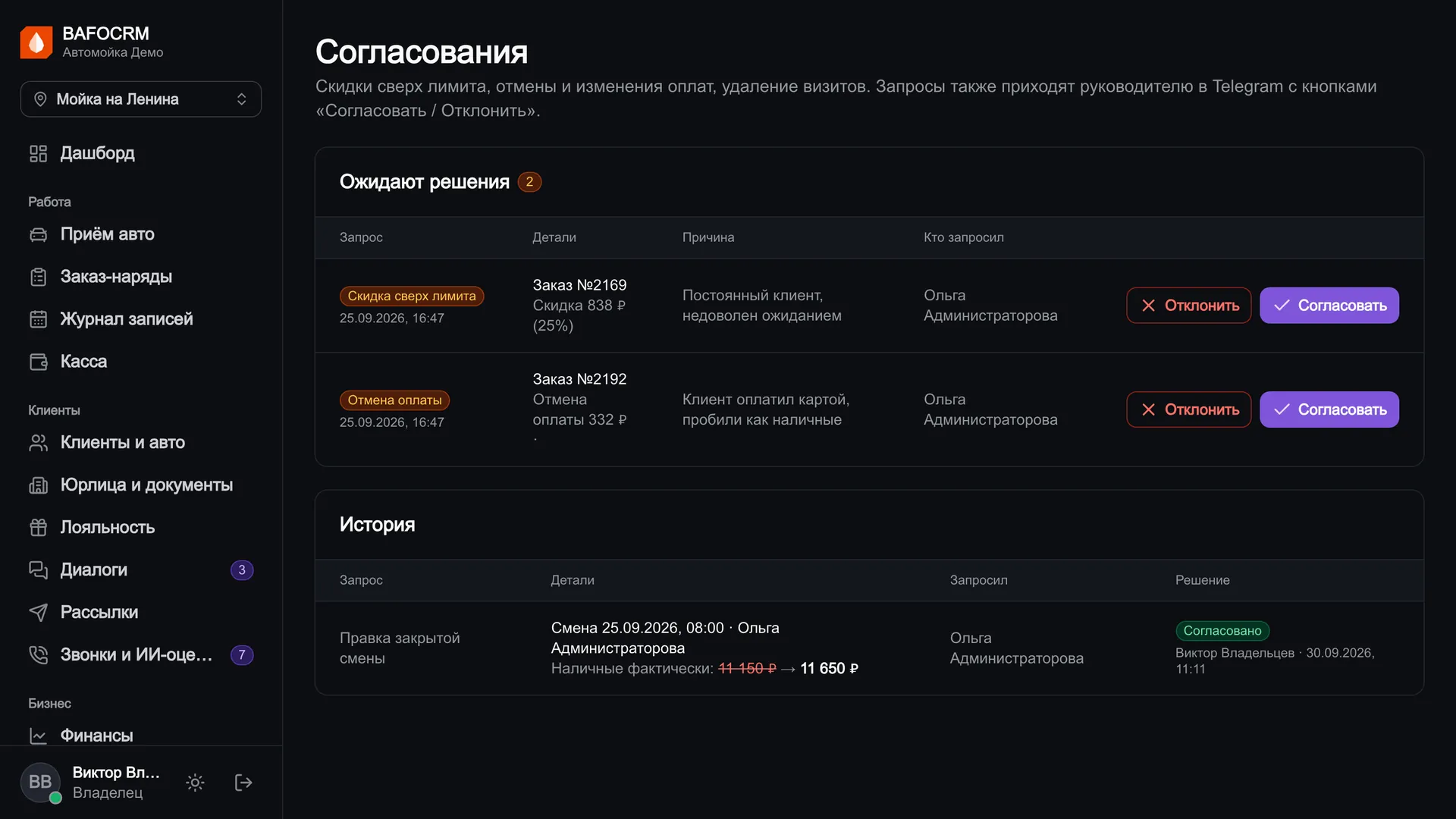
Task: Reject the payment cancellation for Заказ №2192
Action: pyautogui.click(x=1188, y=409)
